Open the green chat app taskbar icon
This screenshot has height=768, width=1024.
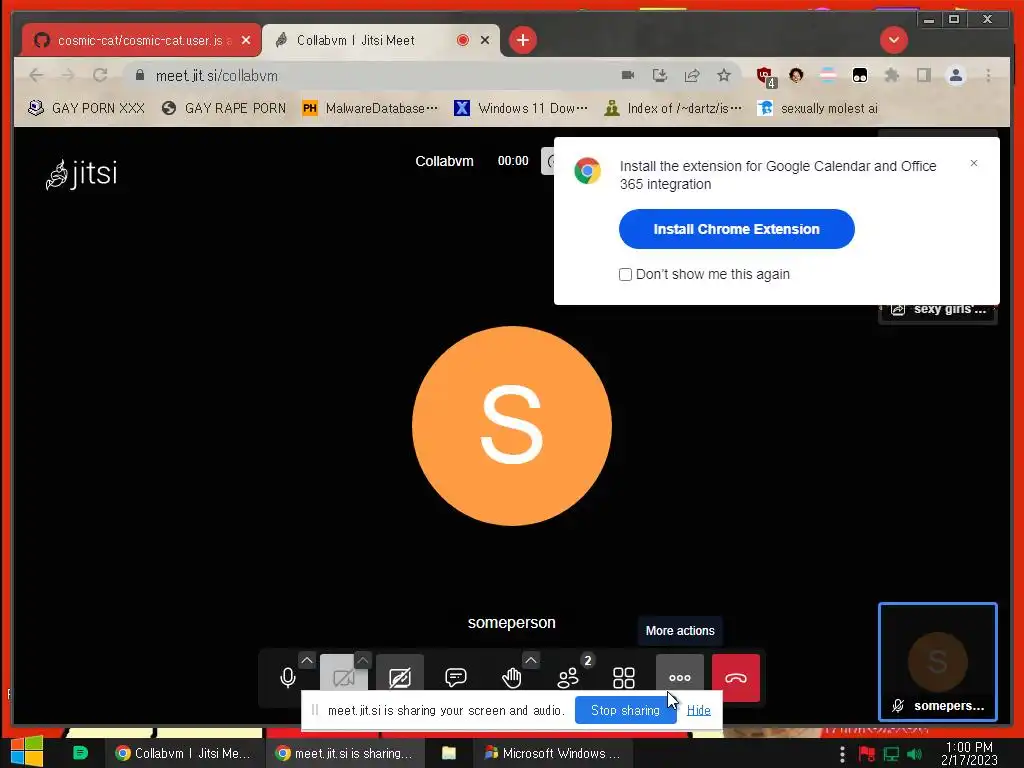tap(80, 753)
